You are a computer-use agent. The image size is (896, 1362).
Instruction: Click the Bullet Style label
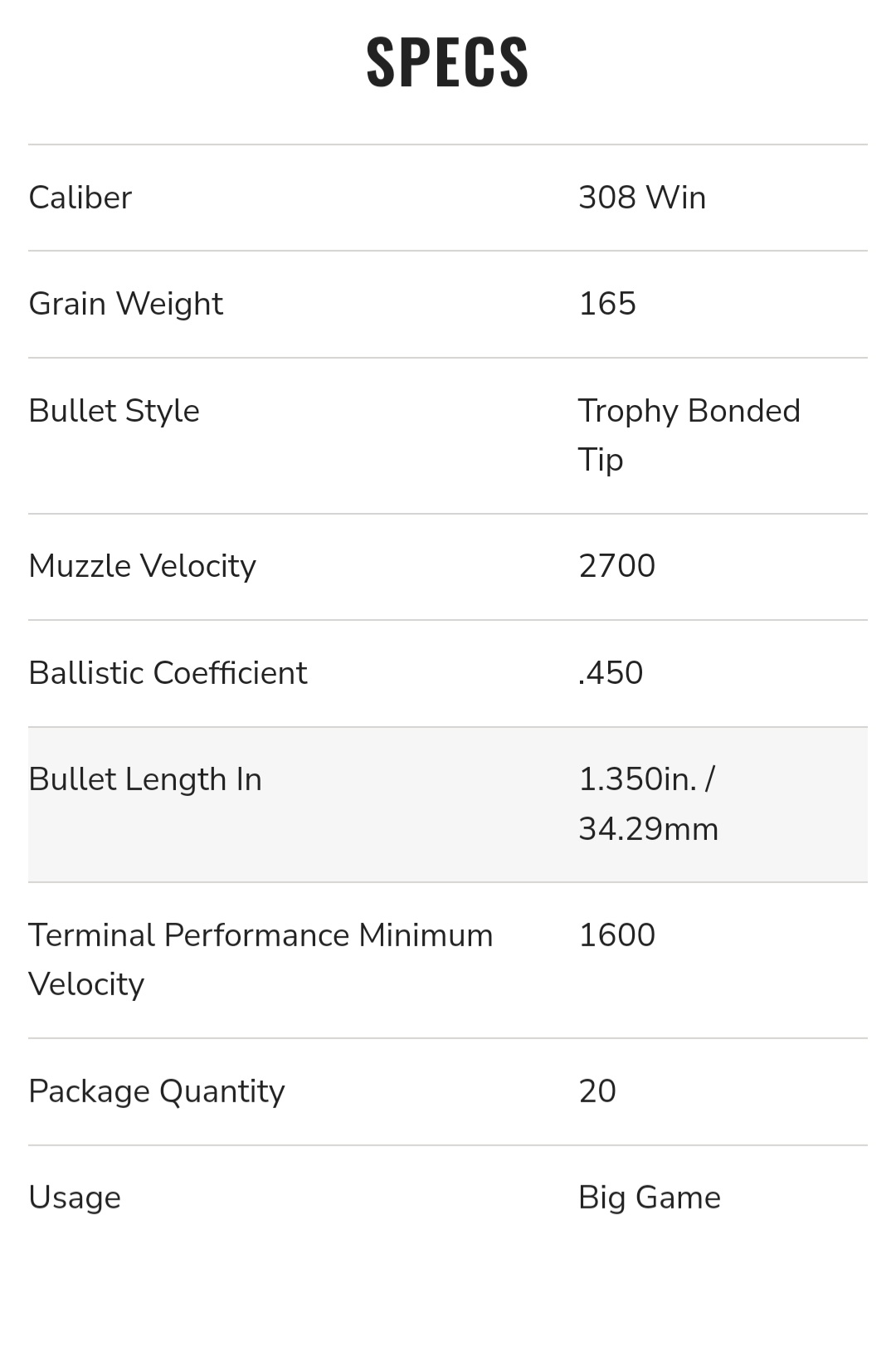[114, 411]
